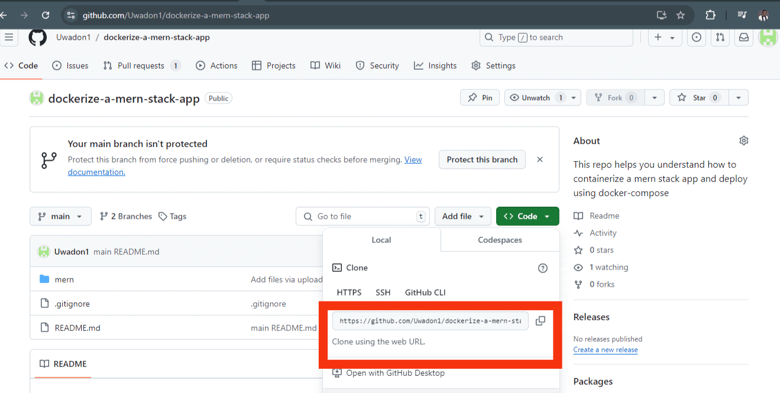This screenshot has width=780, height=393.
Task: Open the repository Settings tab
Action: (493, 66)
